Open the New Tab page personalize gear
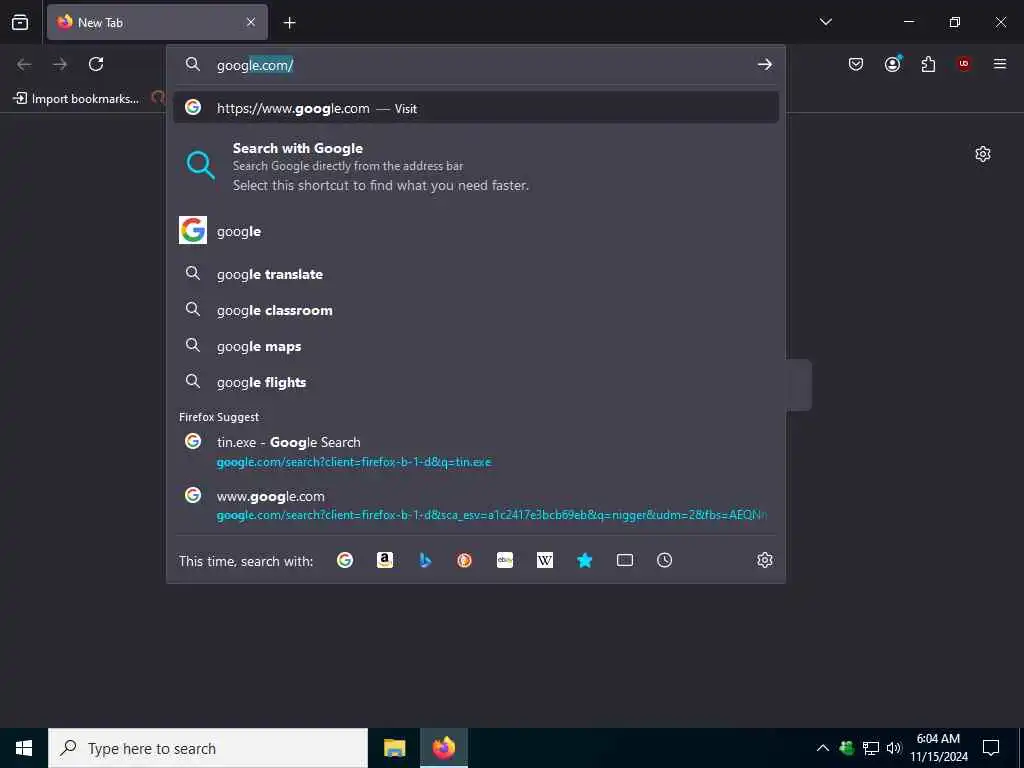Image resolution: width=1024 pixels, height=768 pixels. tap(982, 154)
